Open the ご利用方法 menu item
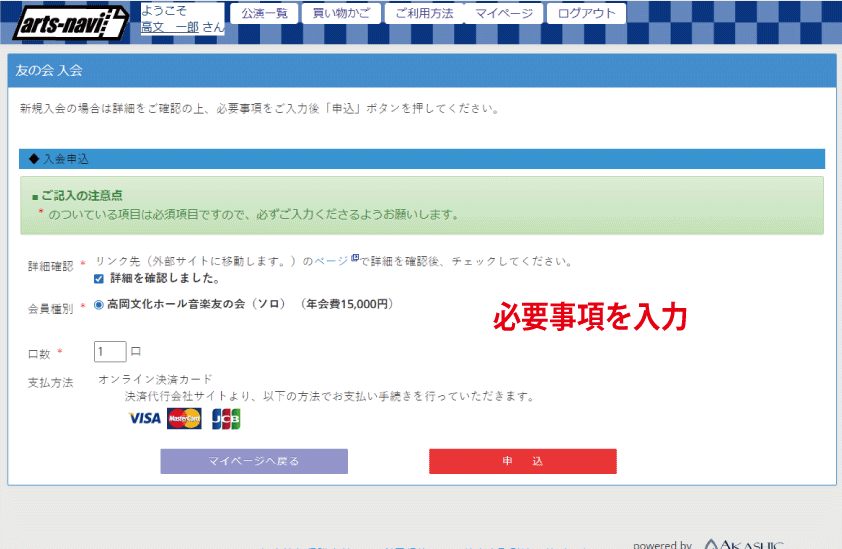The image size is (842, 549). tap(424, 13)
